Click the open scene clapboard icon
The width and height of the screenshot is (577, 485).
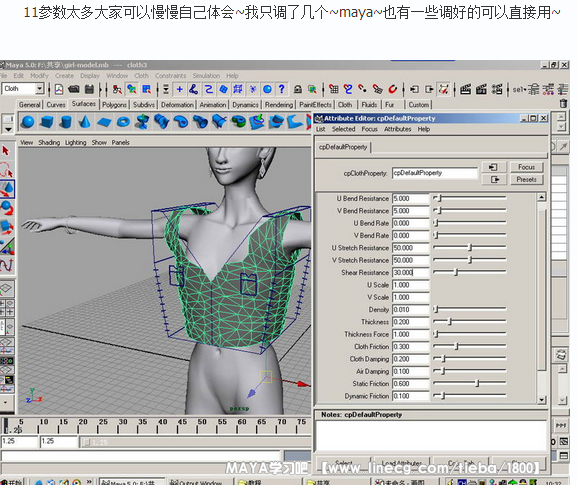pos(74,89)
